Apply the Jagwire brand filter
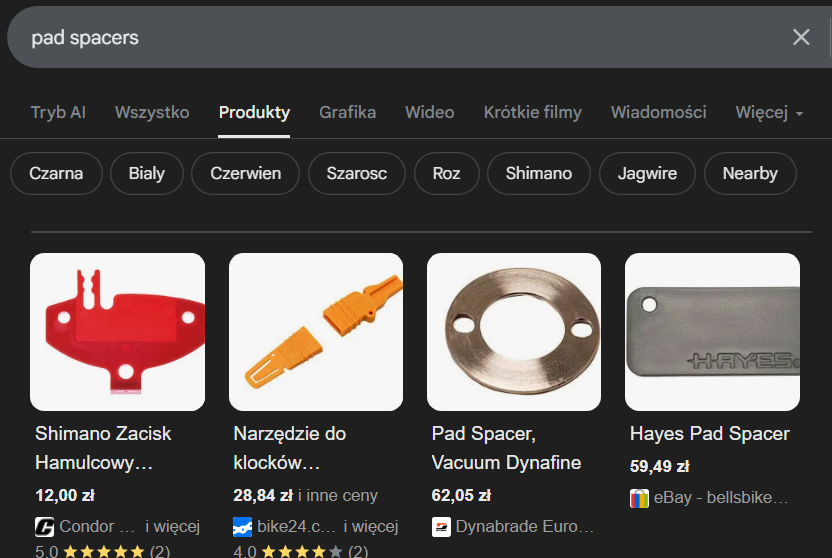 pyautogui.click(x=647, y=173)
